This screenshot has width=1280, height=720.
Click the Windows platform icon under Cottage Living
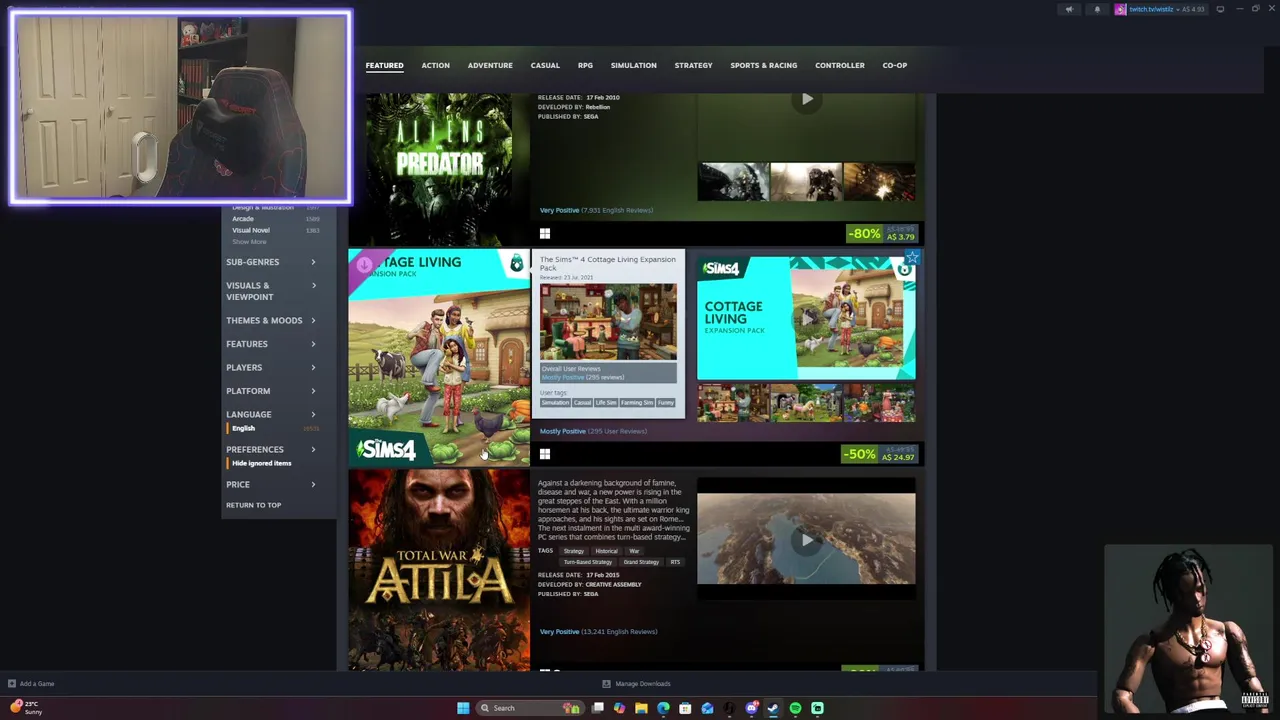[545, 454]
